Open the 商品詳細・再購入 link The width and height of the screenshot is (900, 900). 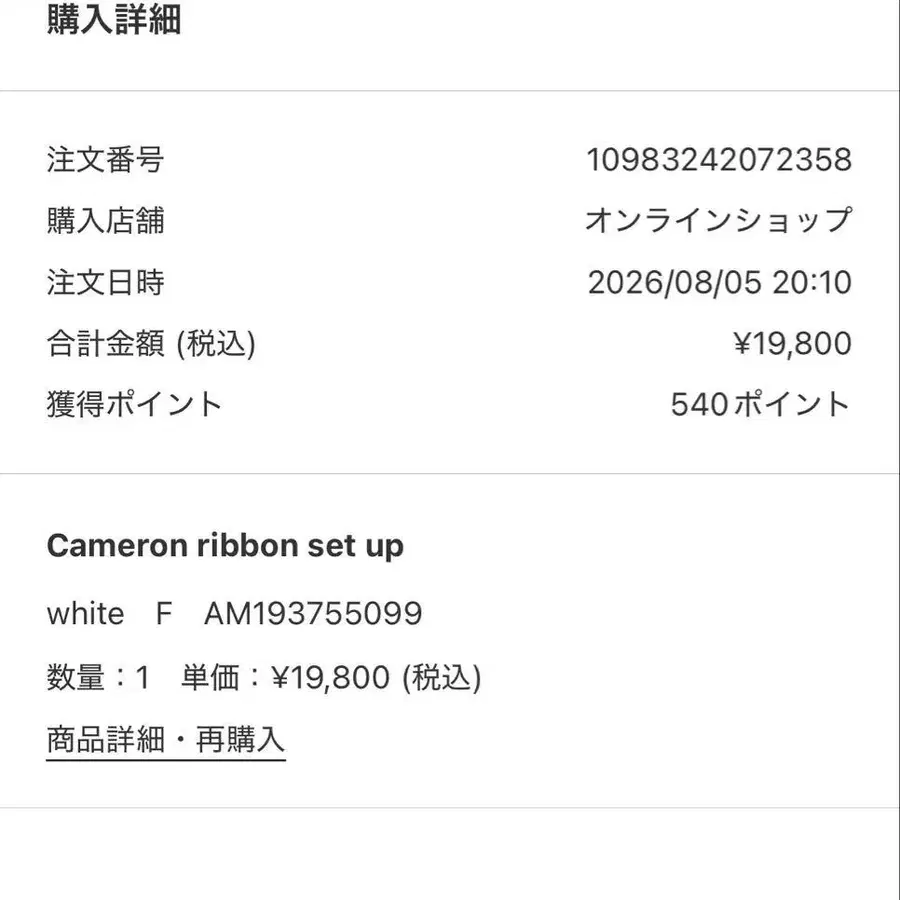point(166,740)
